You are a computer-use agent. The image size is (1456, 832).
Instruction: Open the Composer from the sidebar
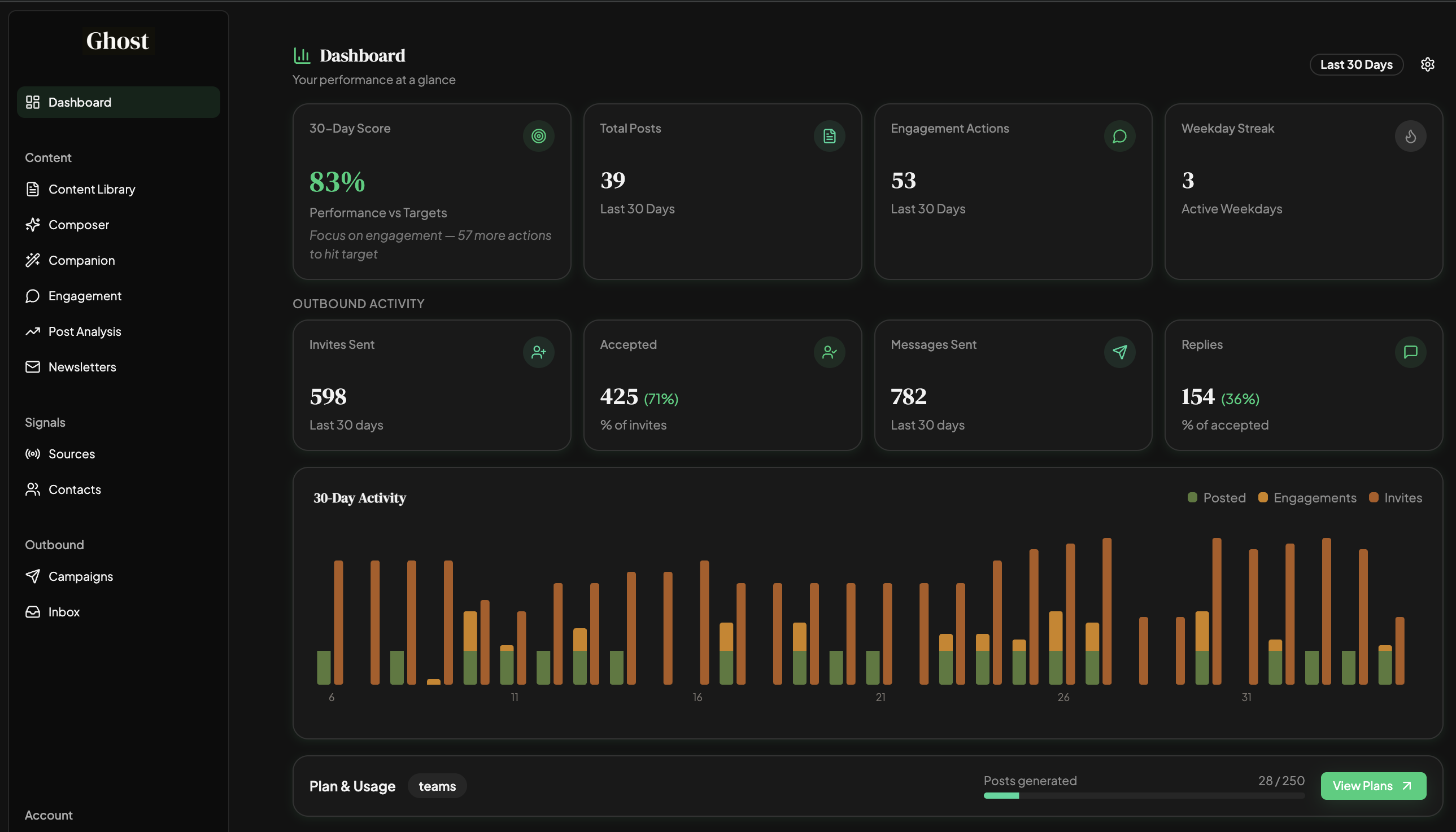coord(79,225)
